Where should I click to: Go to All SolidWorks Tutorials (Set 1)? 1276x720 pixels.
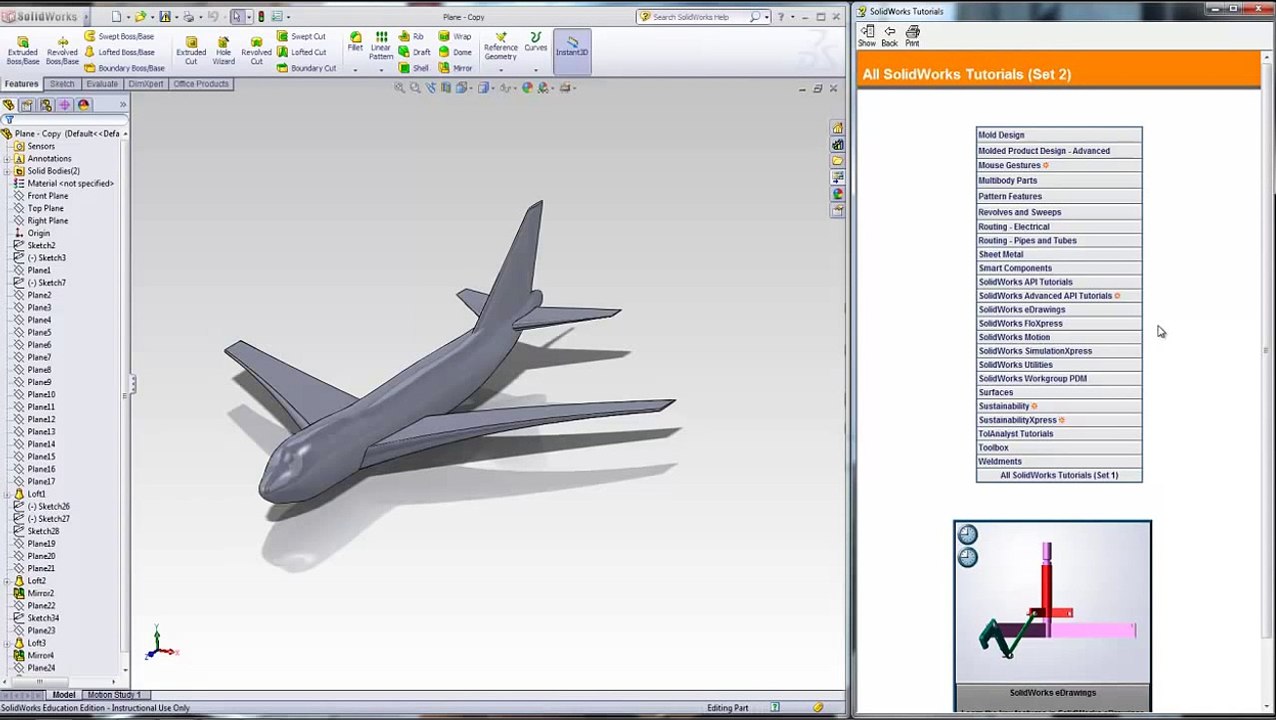pos(1059,475)
